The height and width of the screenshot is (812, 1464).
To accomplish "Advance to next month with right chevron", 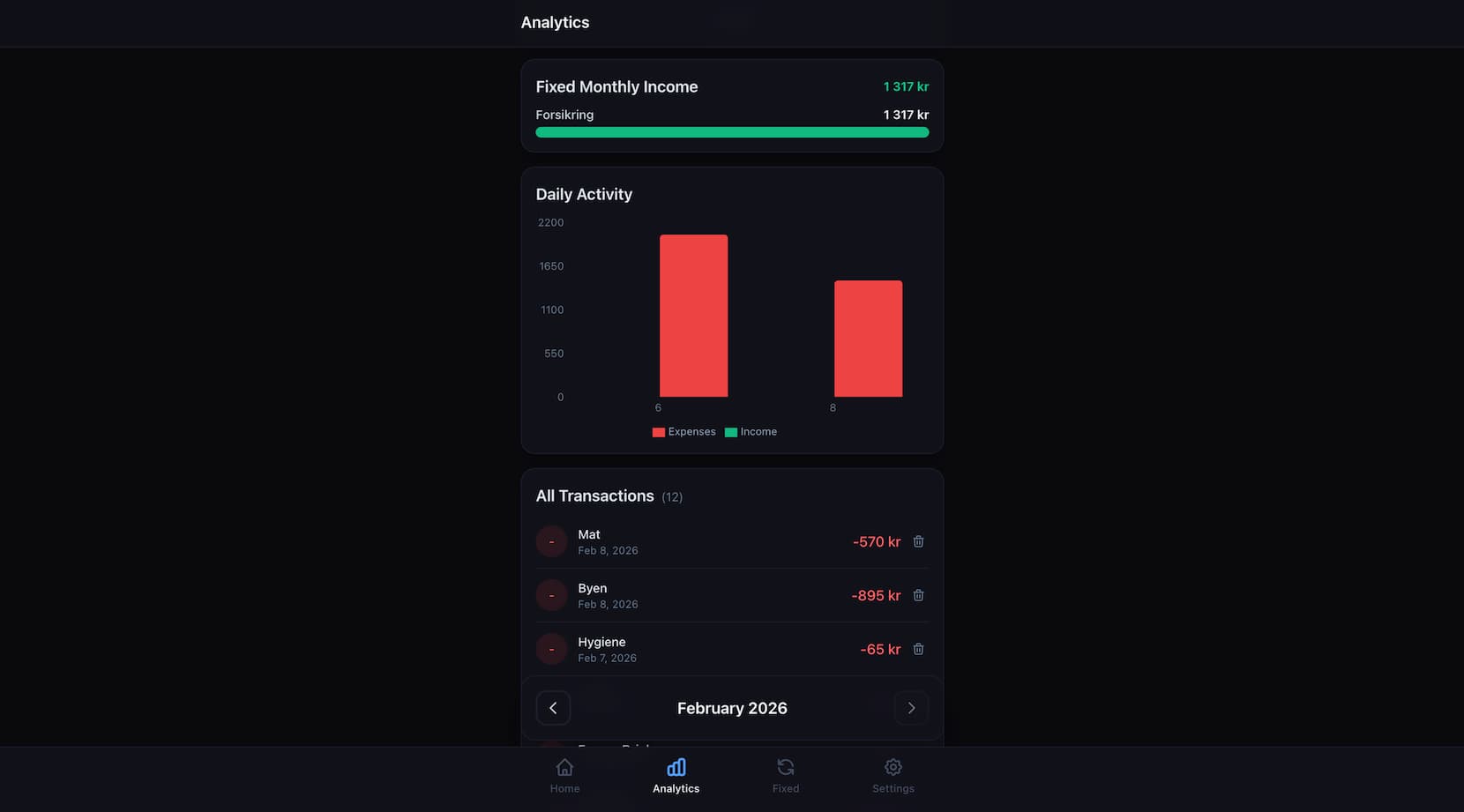I will (911, 708).
